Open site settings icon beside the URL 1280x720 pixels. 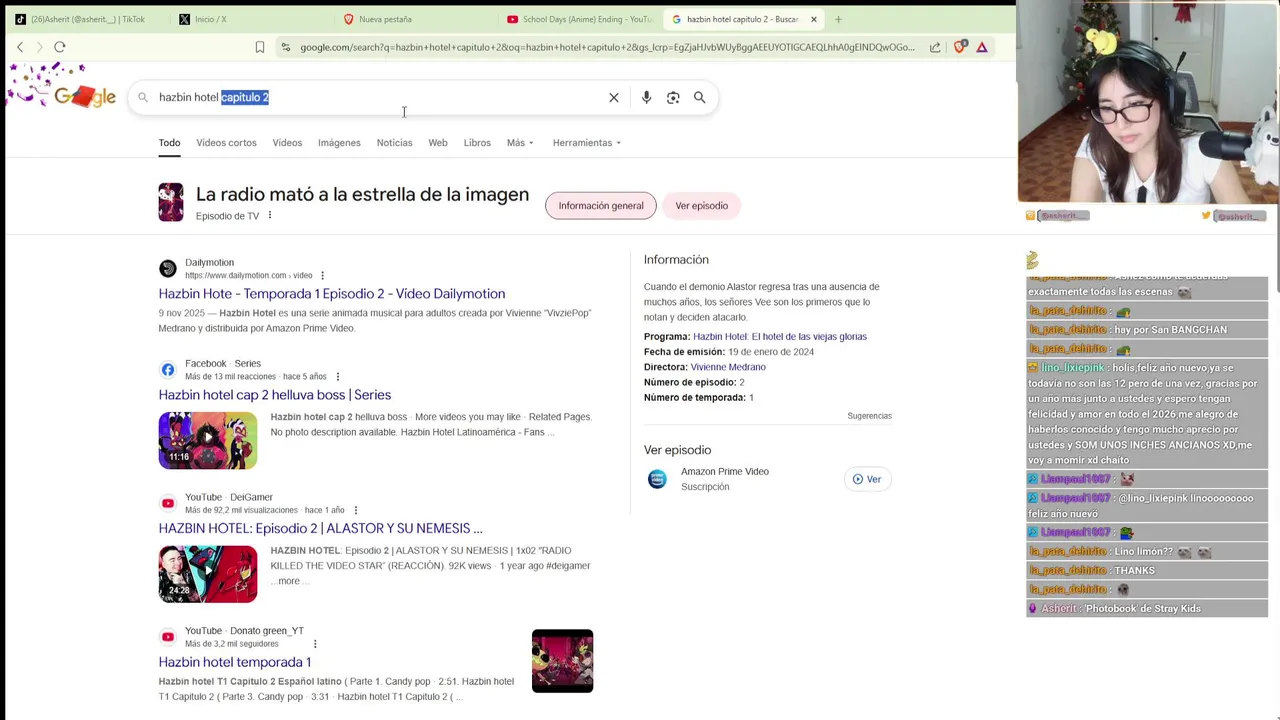pyautogui.click(x=286, y=47)
